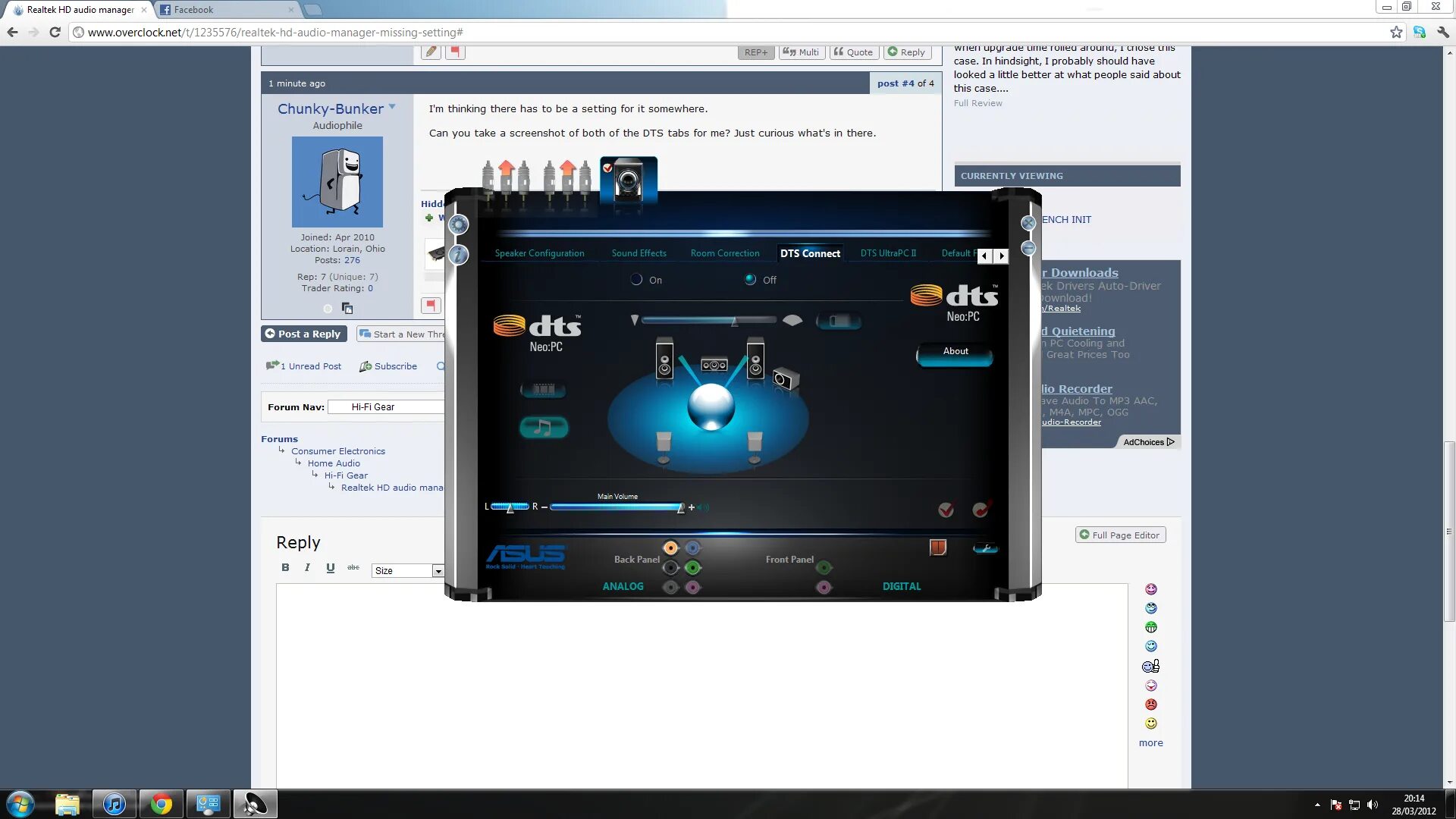The image size is (1456, 819).
Task: Select the DTS Connect tab
Action: (809, 253)
